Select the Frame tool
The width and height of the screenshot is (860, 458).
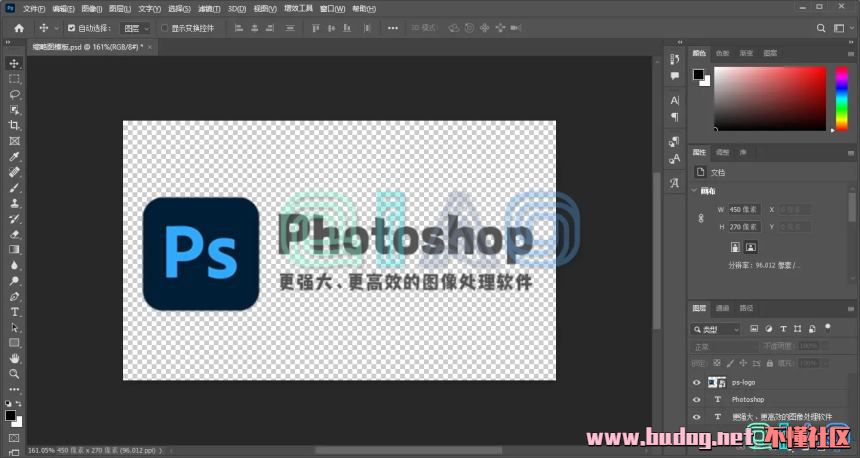coord(14,141)
